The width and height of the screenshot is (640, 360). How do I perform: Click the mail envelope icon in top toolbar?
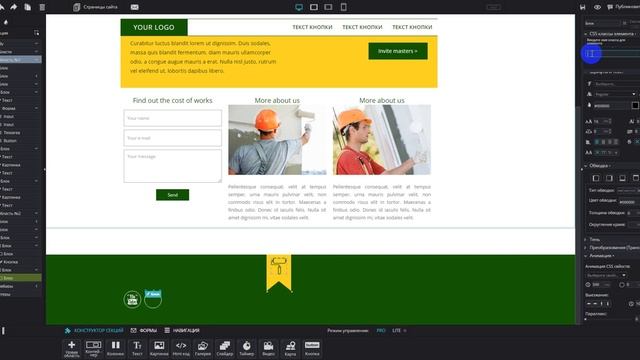(134, 7)
